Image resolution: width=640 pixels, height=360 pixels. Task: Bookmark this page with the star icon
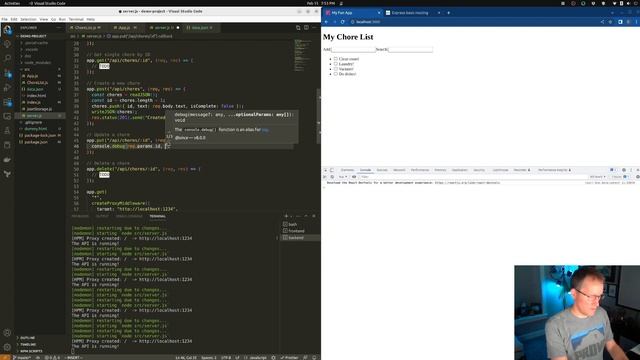(611, 22)
